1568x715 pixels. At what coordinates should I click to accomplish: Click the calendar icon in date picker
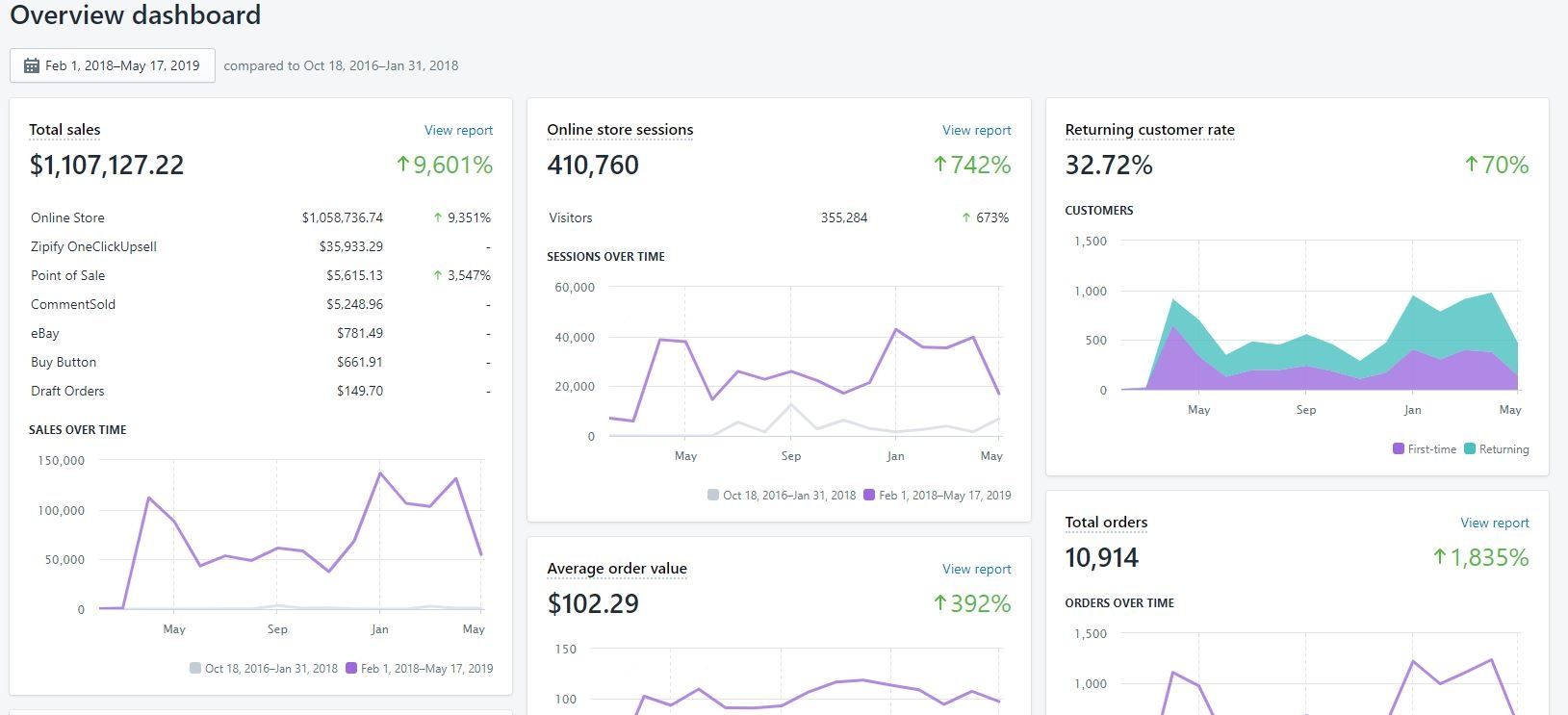pos(32,66)
